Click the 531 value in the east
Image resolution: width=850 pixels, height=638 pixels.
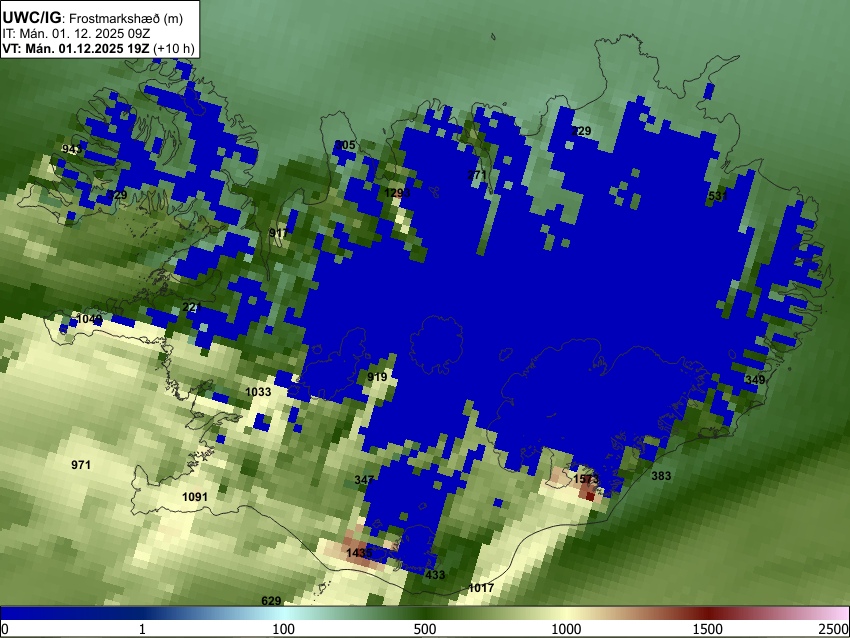coord(718,196)
